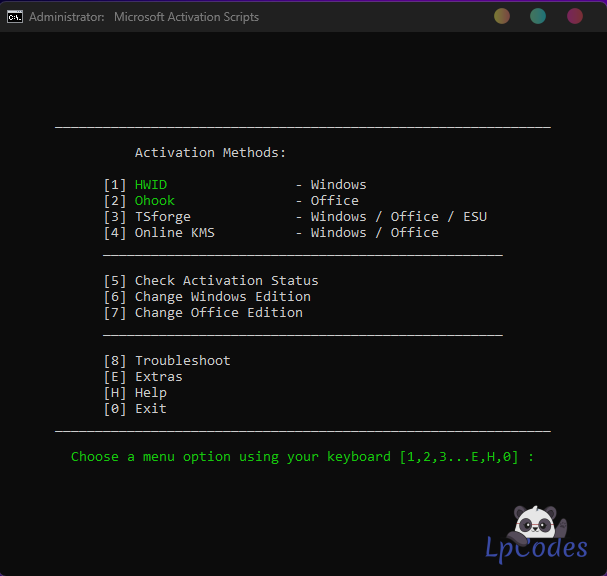The width and height of the screenshot is (607, 576).
Task: Click 'Change Office Edition' entry
Action: click(219, 313)
